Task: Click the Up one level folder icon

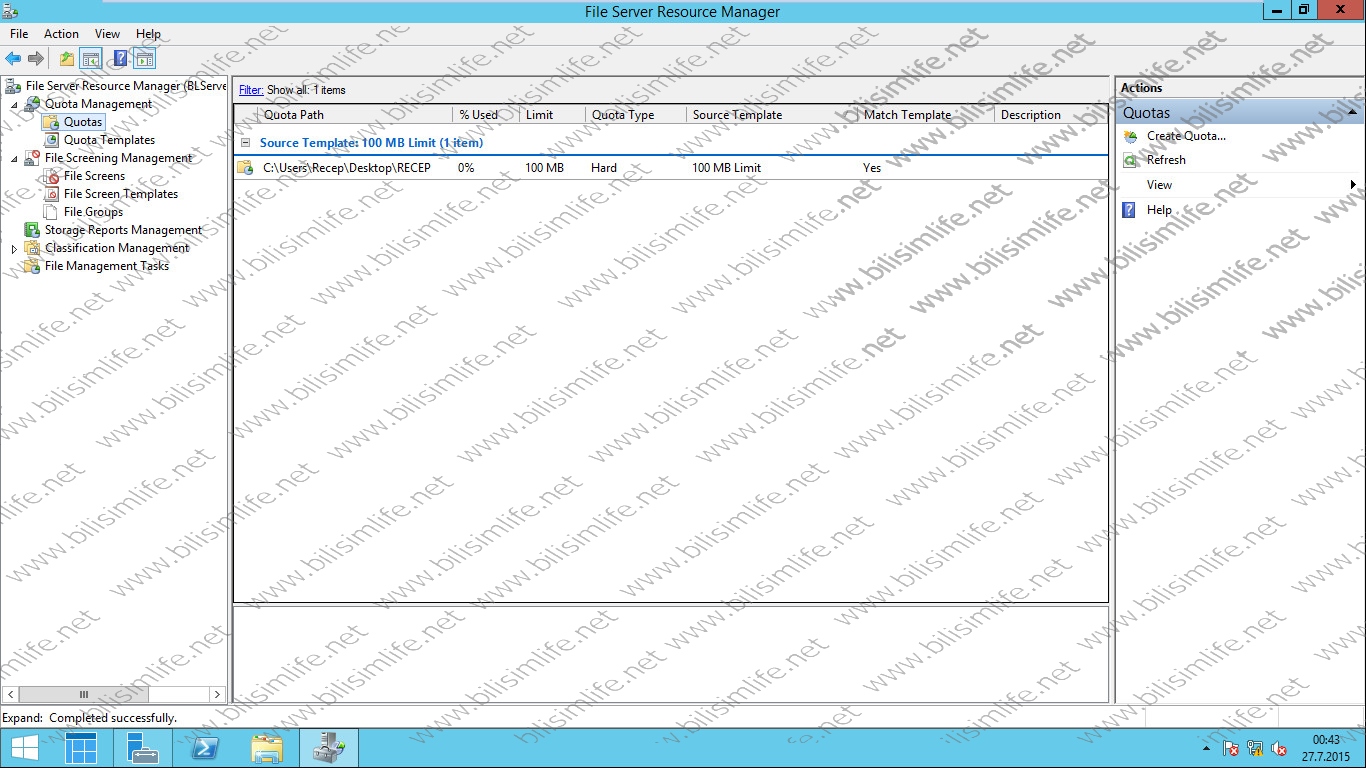Action: click(x=67, y=59)
